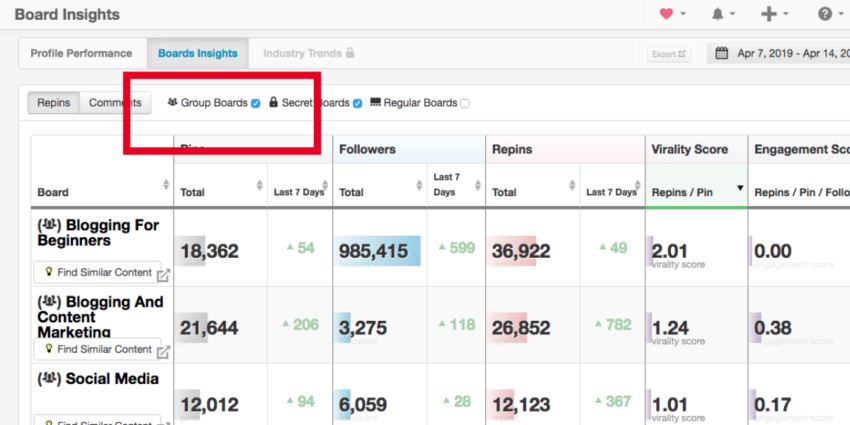The image size is (850, 425).
Task: Select the Comments tab
Action: pos(114,102)
